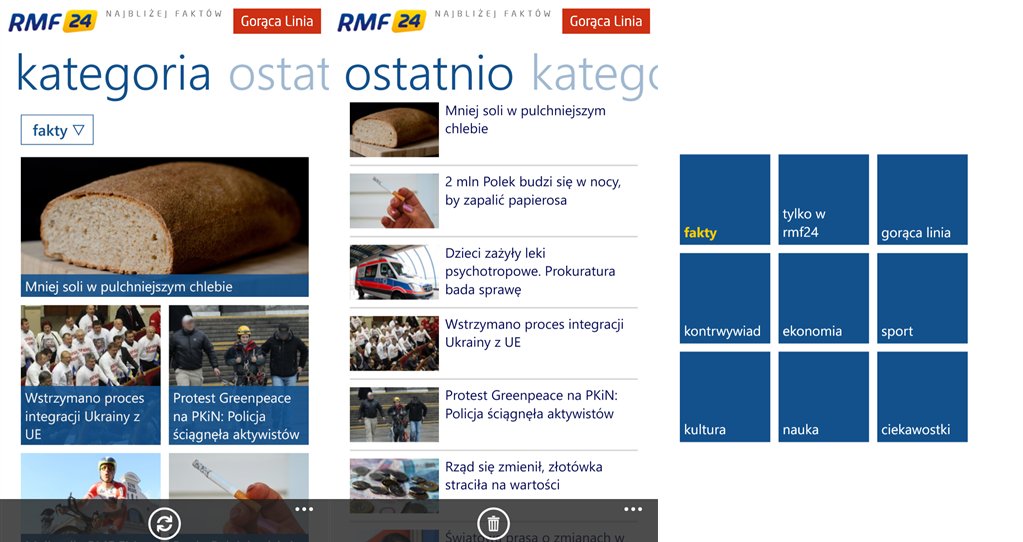This screenshot has width=1023, height=542.
Task: Open the three-dots menu beside trash icon
Action: point(632,509)
